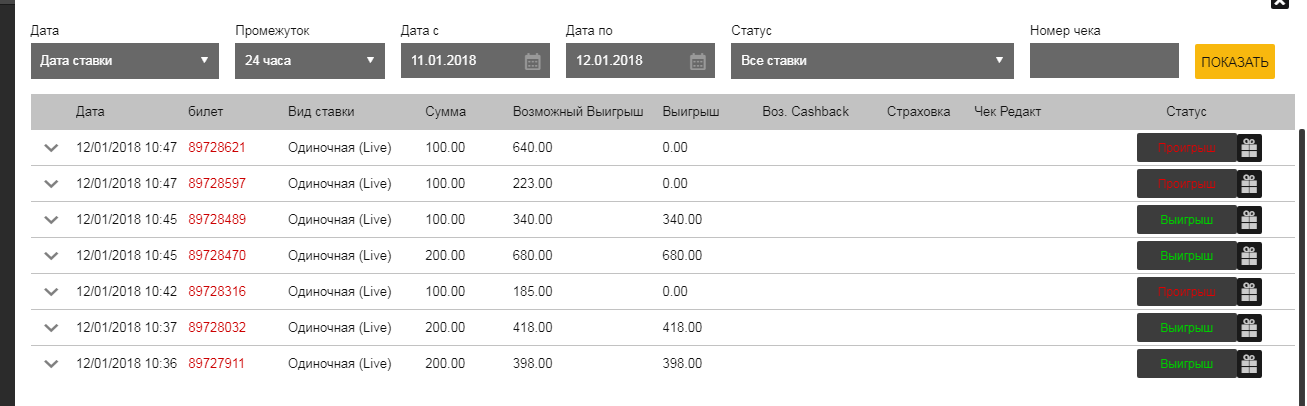Click gift icon for ticket 89727911
The image size is (1307, 406).
pyautogui.click(x=1249, y=364)
